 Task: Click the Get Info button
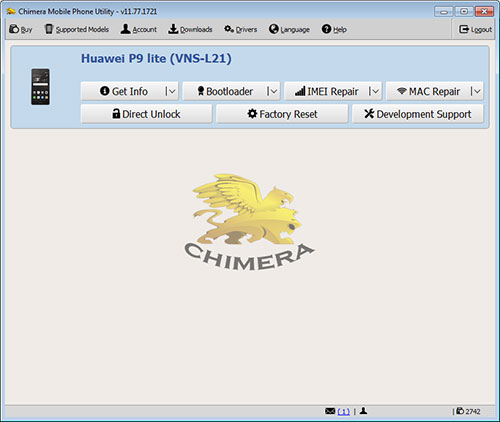[x=123, y=91]
